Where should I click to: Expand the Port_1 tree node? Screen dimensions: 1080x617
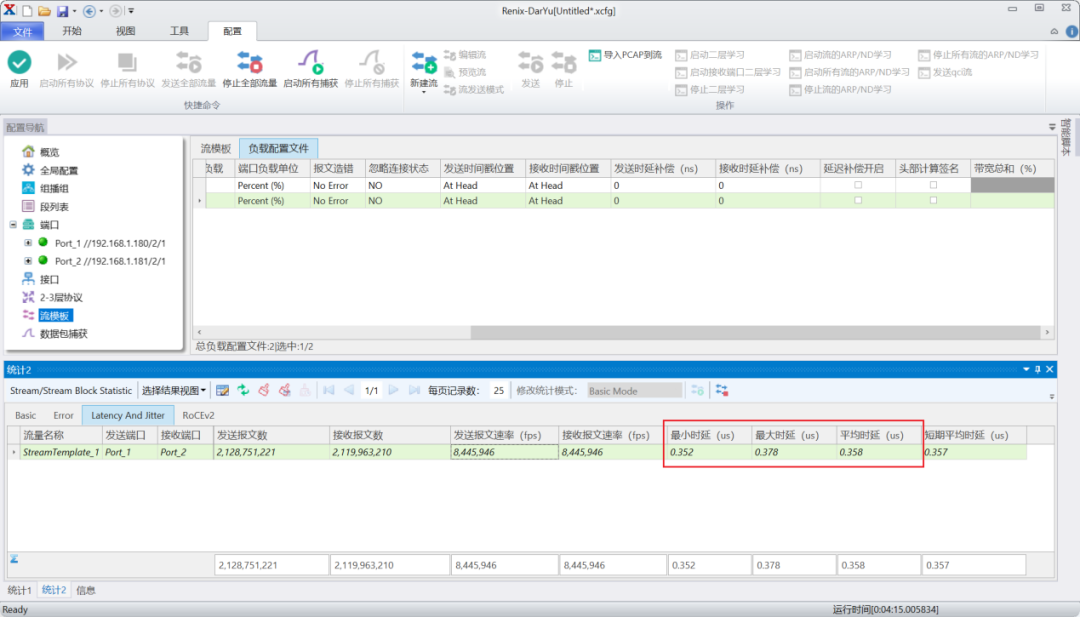(x=28, y=243)
